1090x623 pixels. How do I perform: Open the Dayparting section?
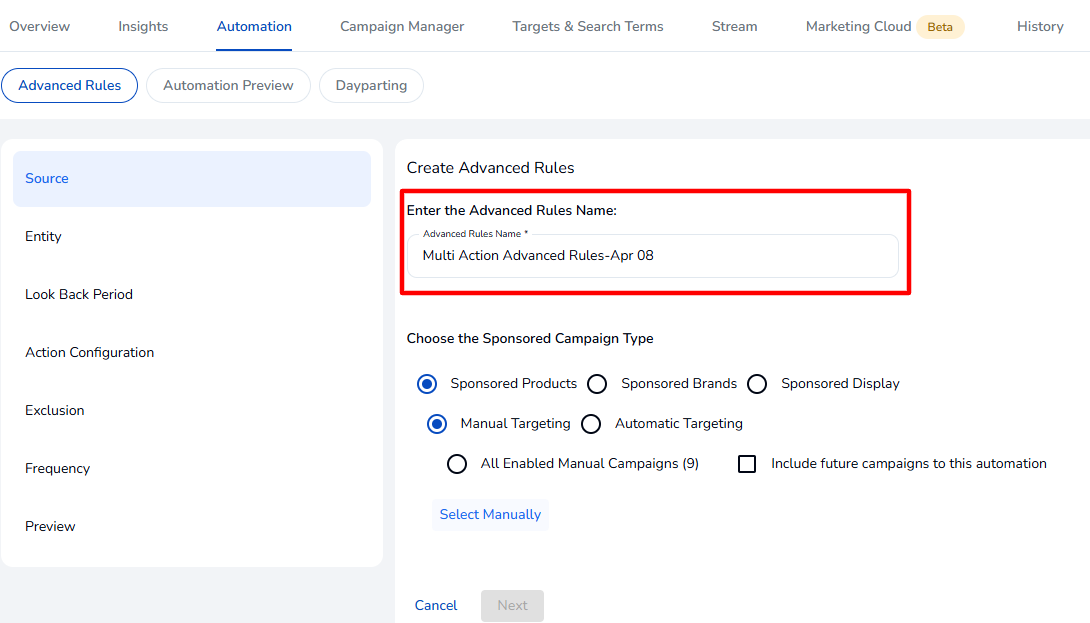click(x=371, y=85)
